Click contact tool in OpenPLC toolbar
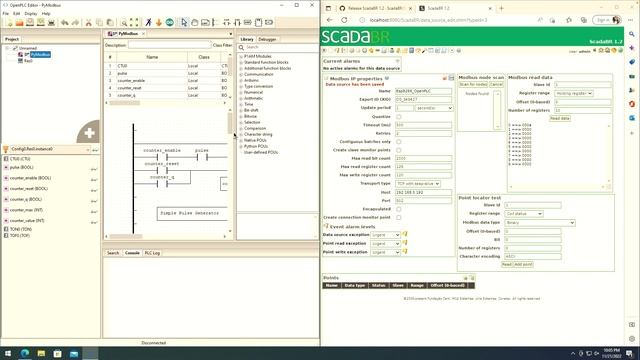This screenshot has height=360, width=640. pos(237,22)
